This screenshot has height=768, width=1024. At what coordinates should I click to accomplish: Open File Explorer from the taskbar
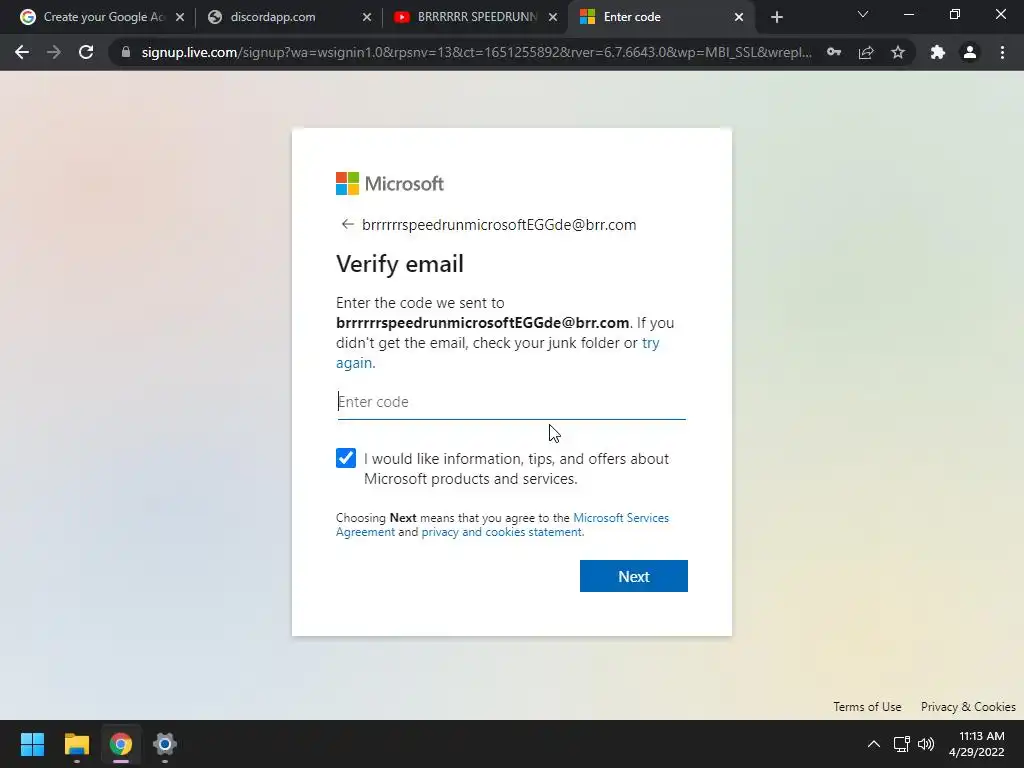pos(76,744)
